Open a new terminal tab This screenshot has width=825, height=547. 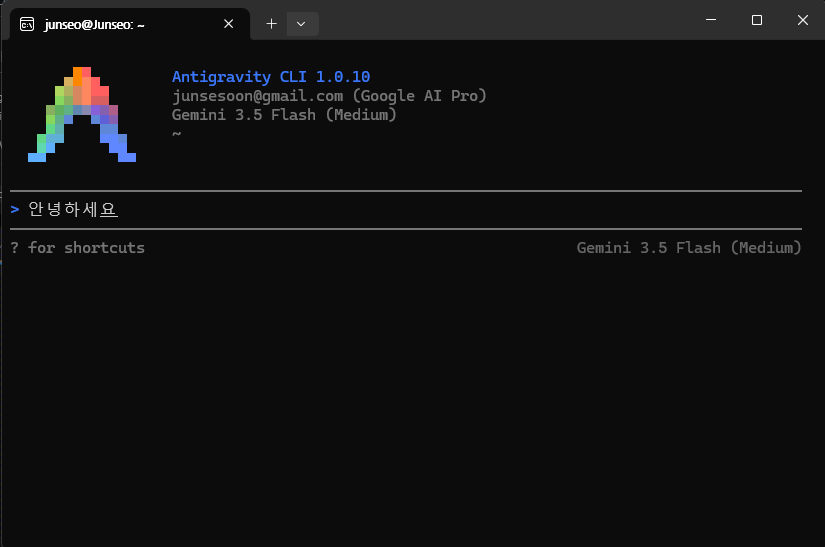point(271,24)
